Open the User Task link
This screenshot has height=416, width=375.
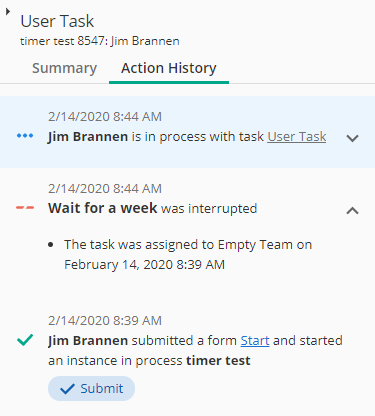click(x=297, y=137)
